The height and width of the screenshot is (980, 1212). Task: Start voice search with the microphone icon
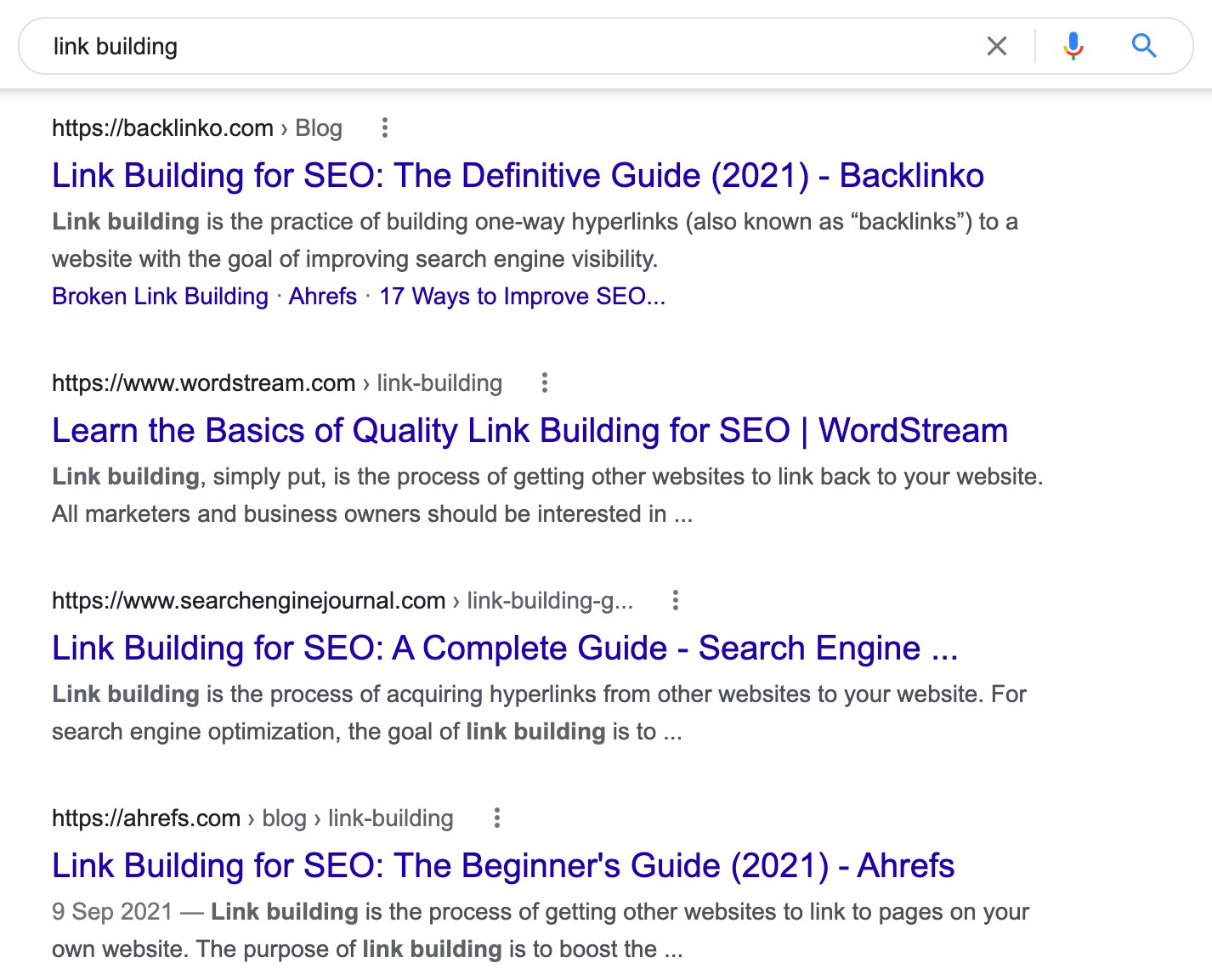1073,46
